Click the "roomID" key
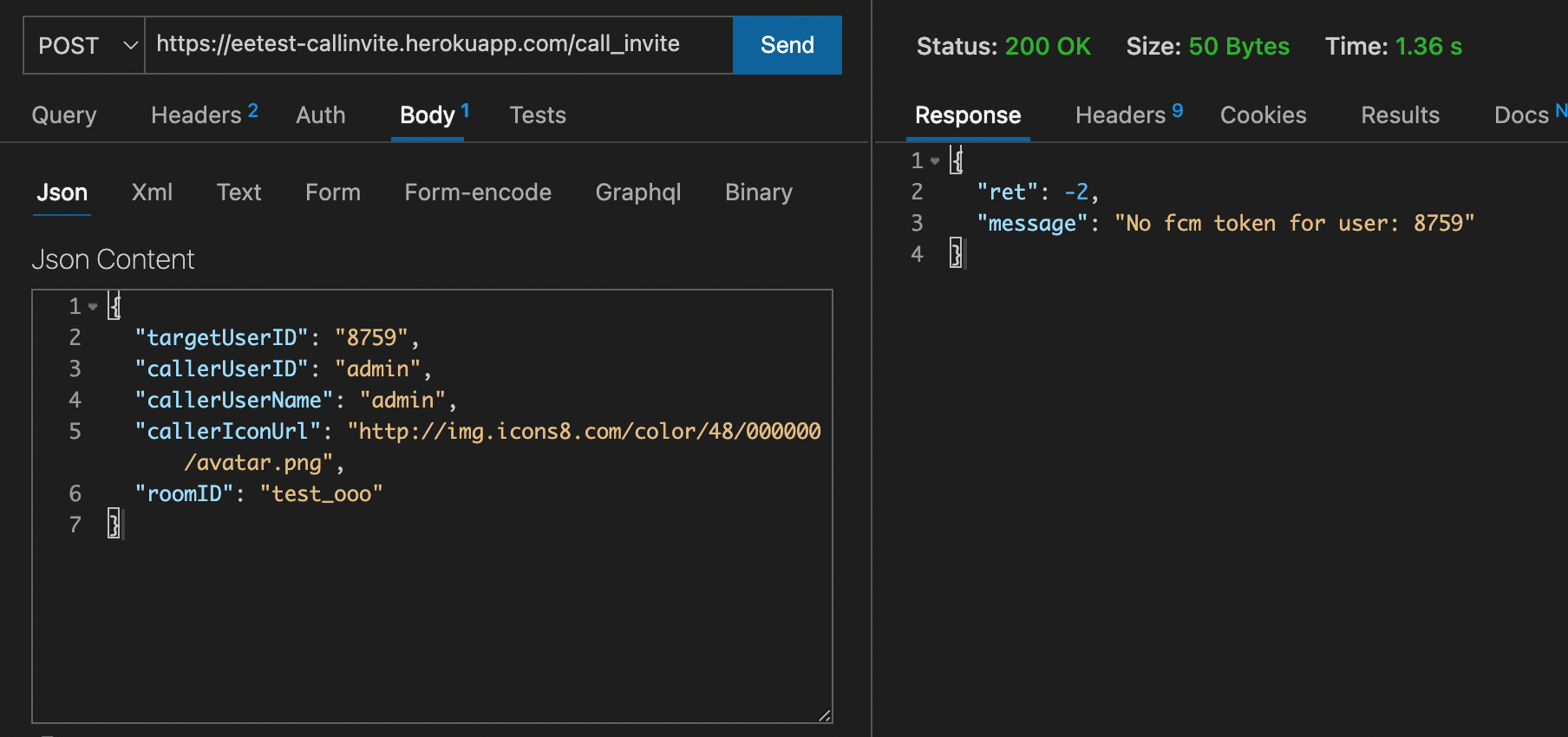The height and width of the screenshot is (737, 1568). click(184, 494)
